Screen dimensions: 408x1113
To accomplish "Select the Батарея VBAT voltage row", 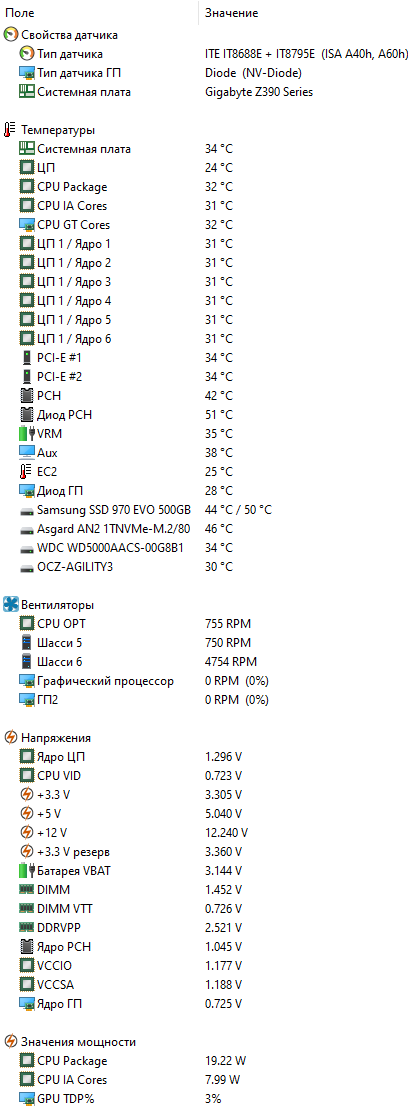I will [204, 870].
